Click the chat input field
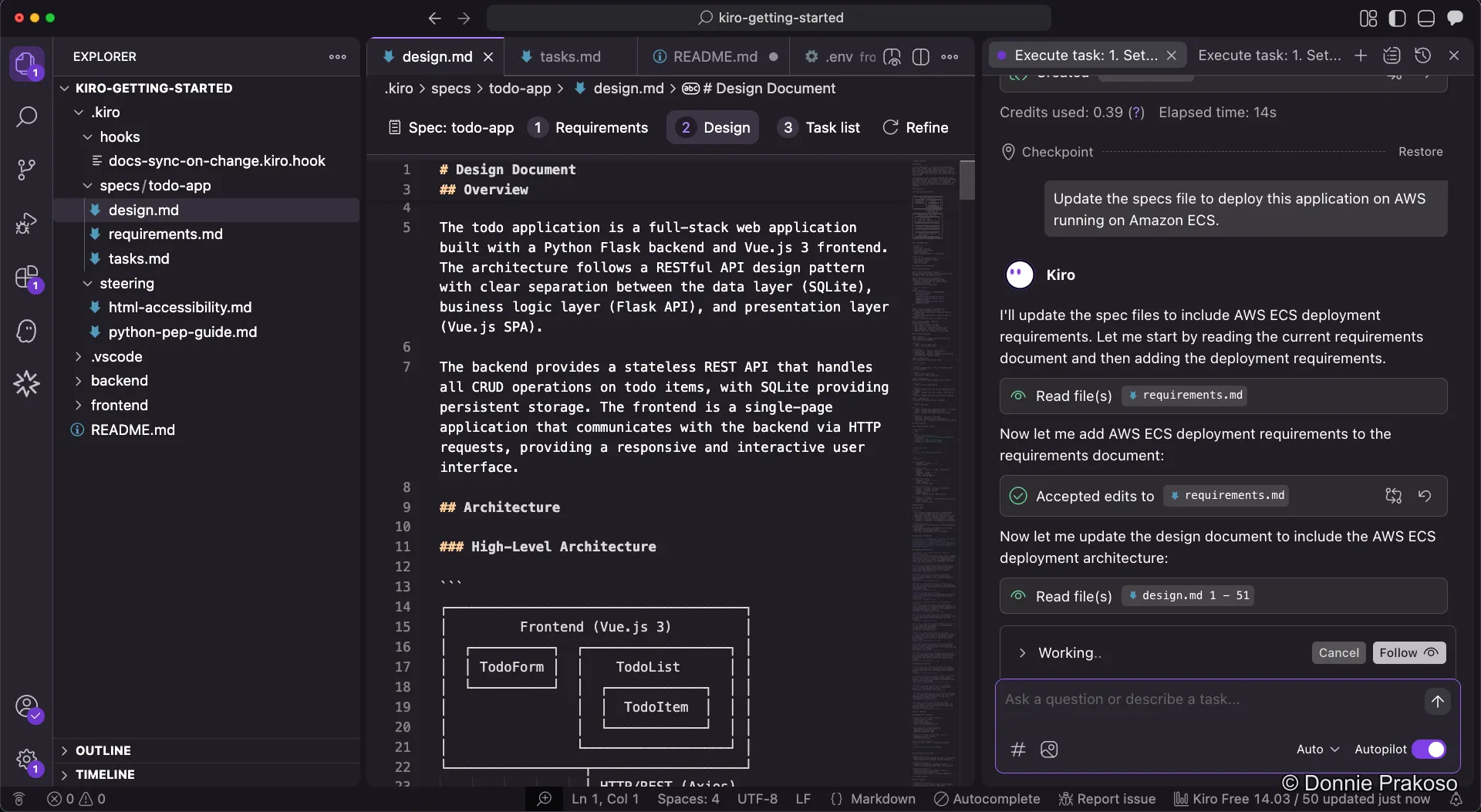 click(x=1207, y=700)
